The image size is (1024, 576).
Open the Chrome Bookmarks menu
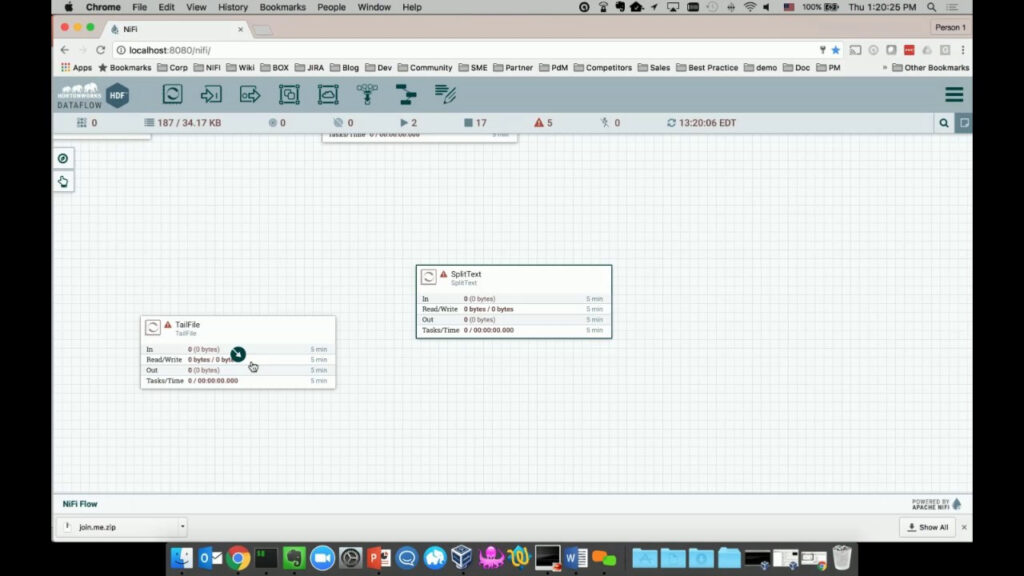point(282,7)
